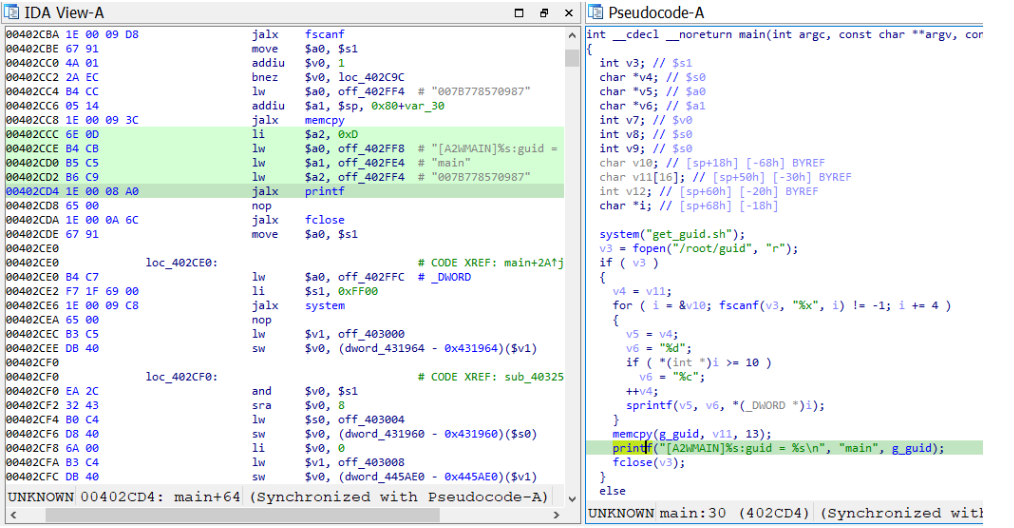
Task: Click the disassembly horizontal scroll right arrow
Action: point(556,515)
